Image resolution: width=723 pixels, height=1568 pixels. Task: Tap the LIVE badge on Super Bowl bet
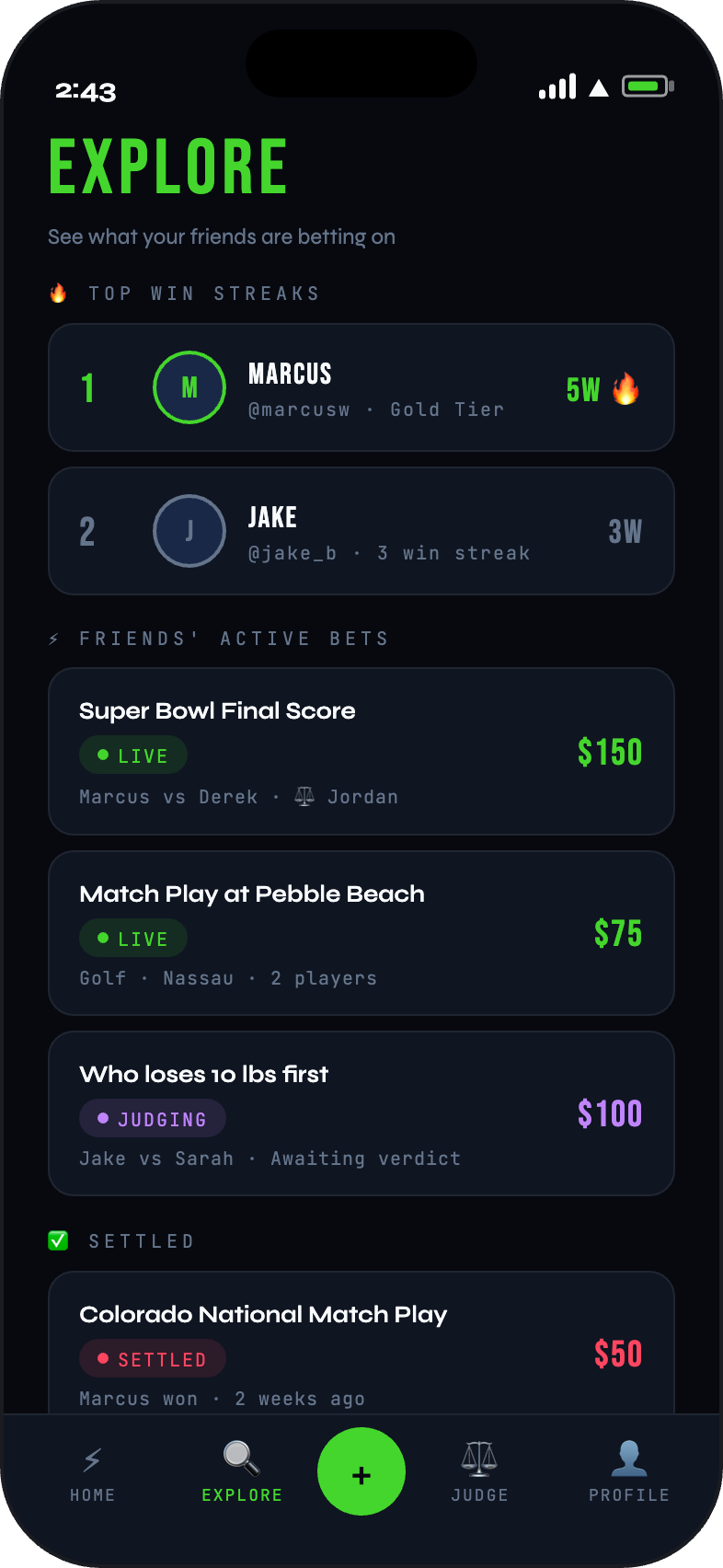(x=133, y=755)
